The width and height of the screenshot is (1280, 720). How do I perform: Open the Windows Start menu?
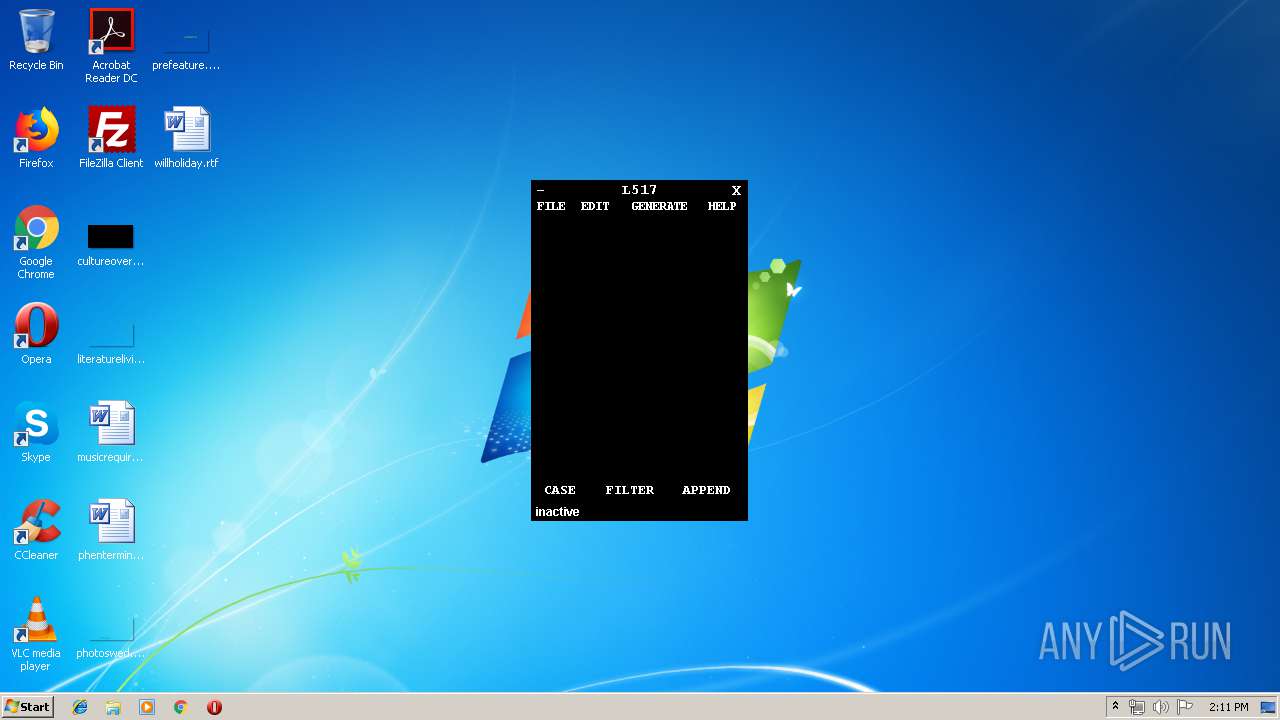coord(27,706)
